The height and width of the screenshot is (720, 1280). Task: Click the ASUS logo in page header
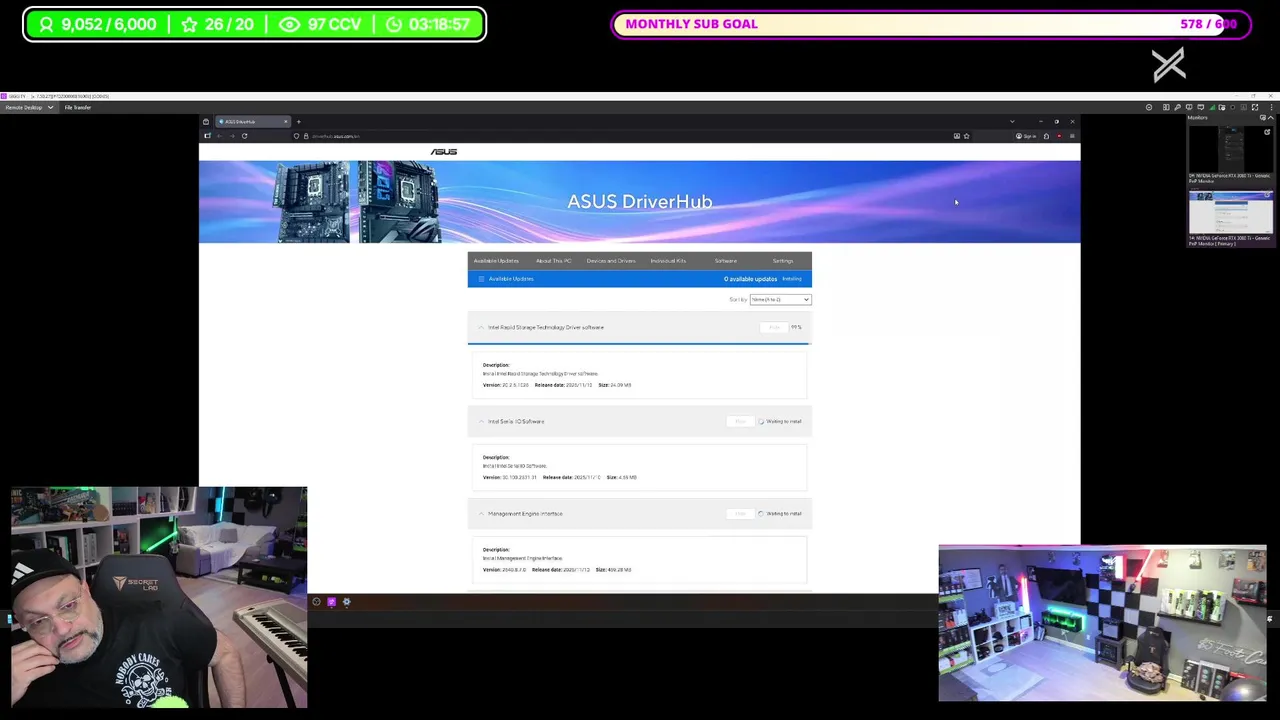[444, 152]
